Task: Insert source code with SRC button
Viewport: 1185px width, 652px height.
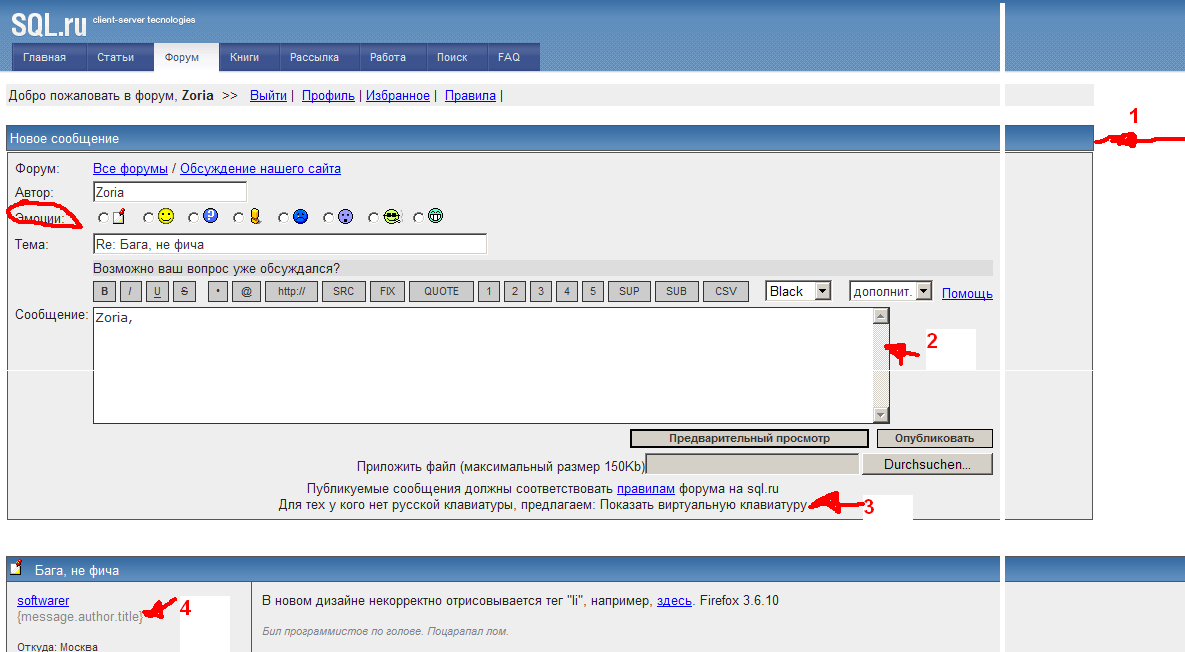Action: [x=343, y=292]
